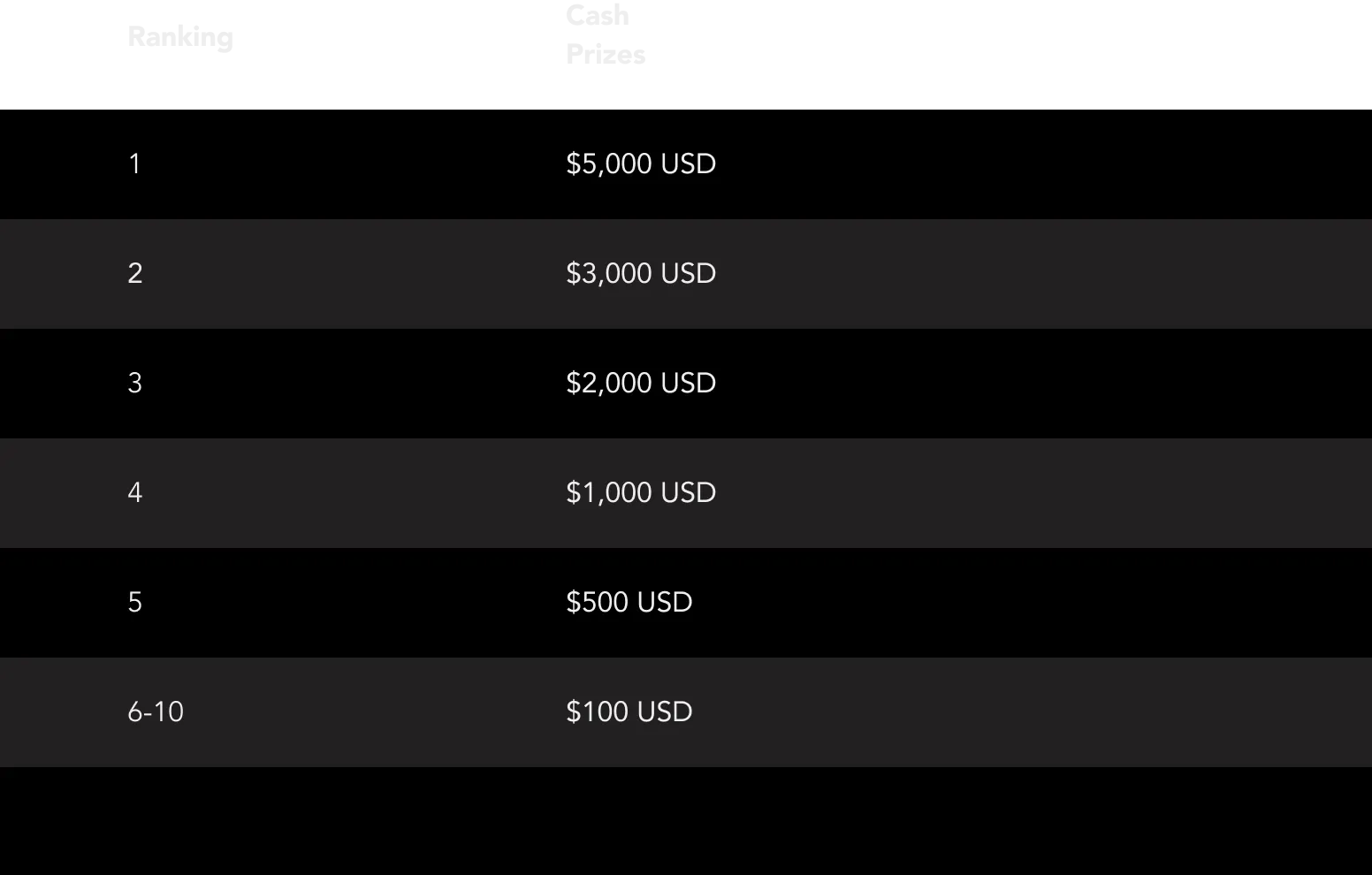The width and height of the screenshot is (1372, 875).
Task: Select the rank 1 cell
Action: (134, 164)
